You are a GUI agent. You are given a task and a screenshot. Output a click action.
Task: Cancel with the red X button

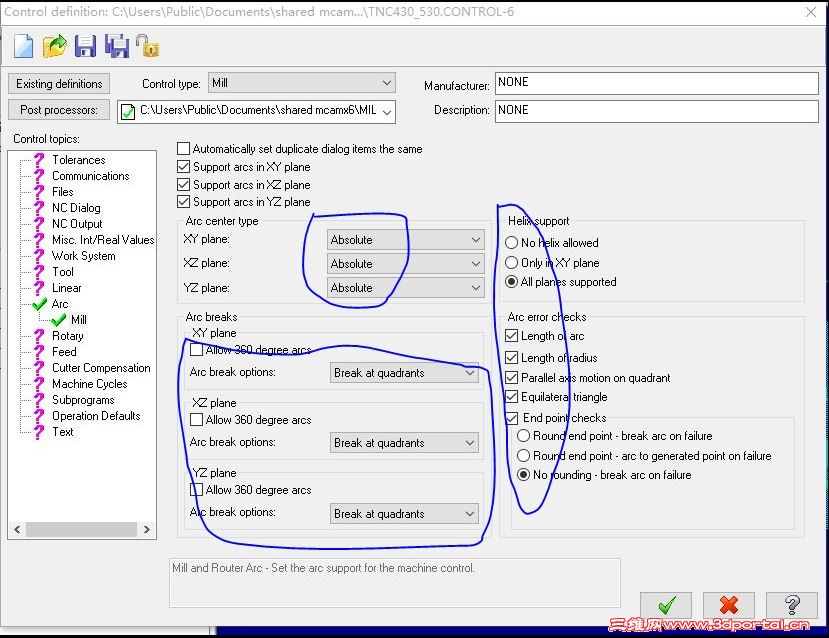[729, 604]
